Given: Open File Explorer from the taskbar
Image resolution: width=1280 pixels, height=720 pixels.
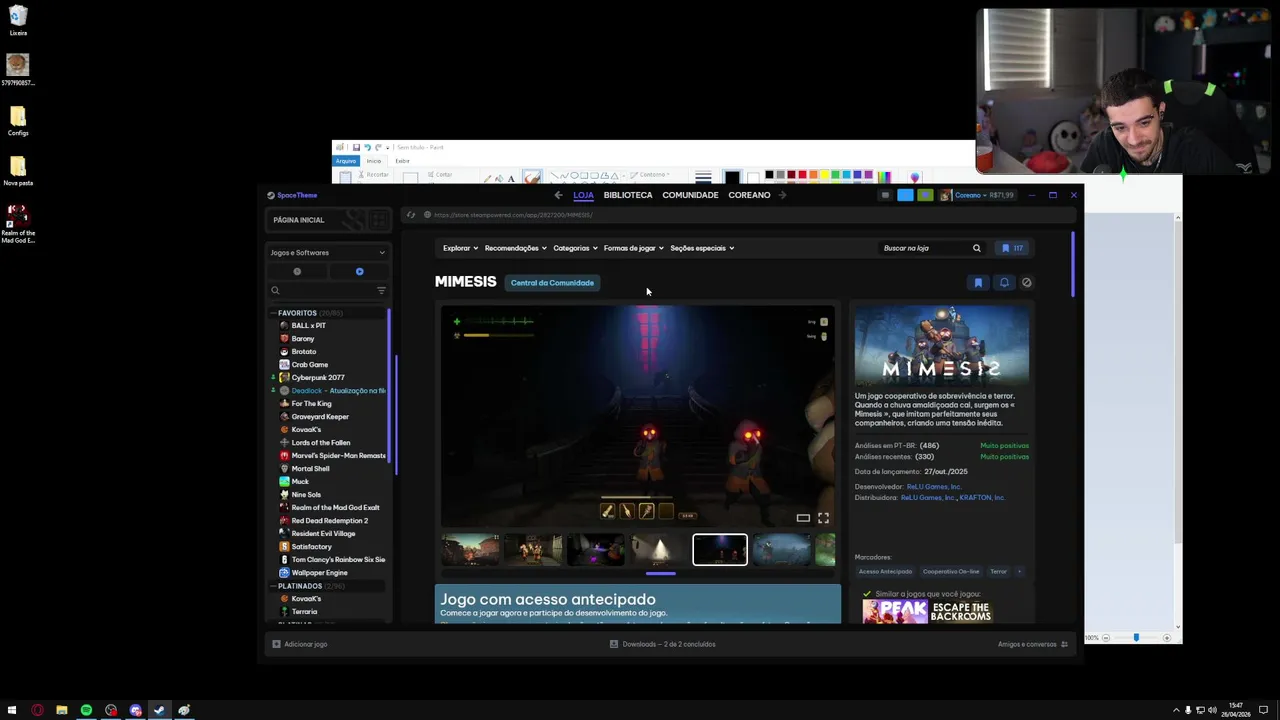Looking at the screenshot, I should point(62,710).
